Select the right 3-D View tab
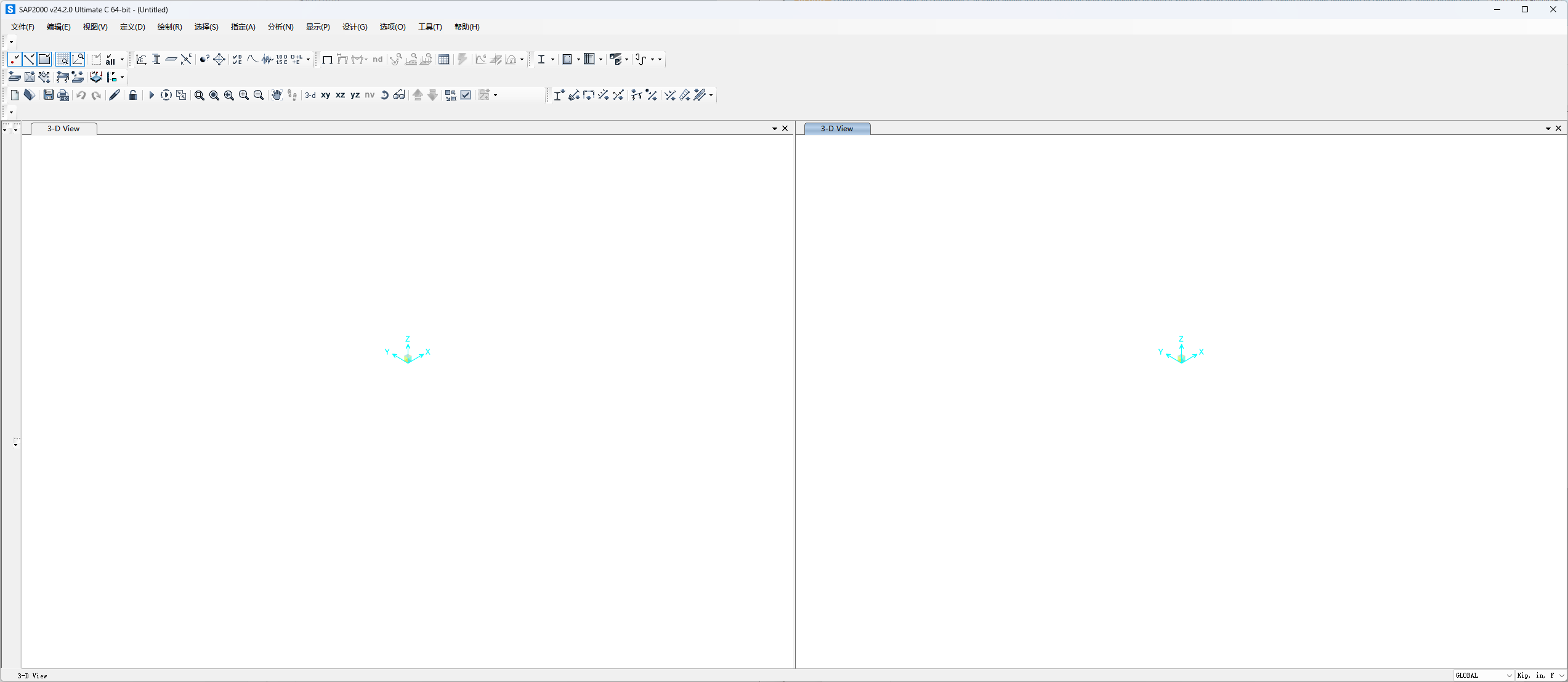The width and height of the screenshot is (1568, 682). click(836, 128)
